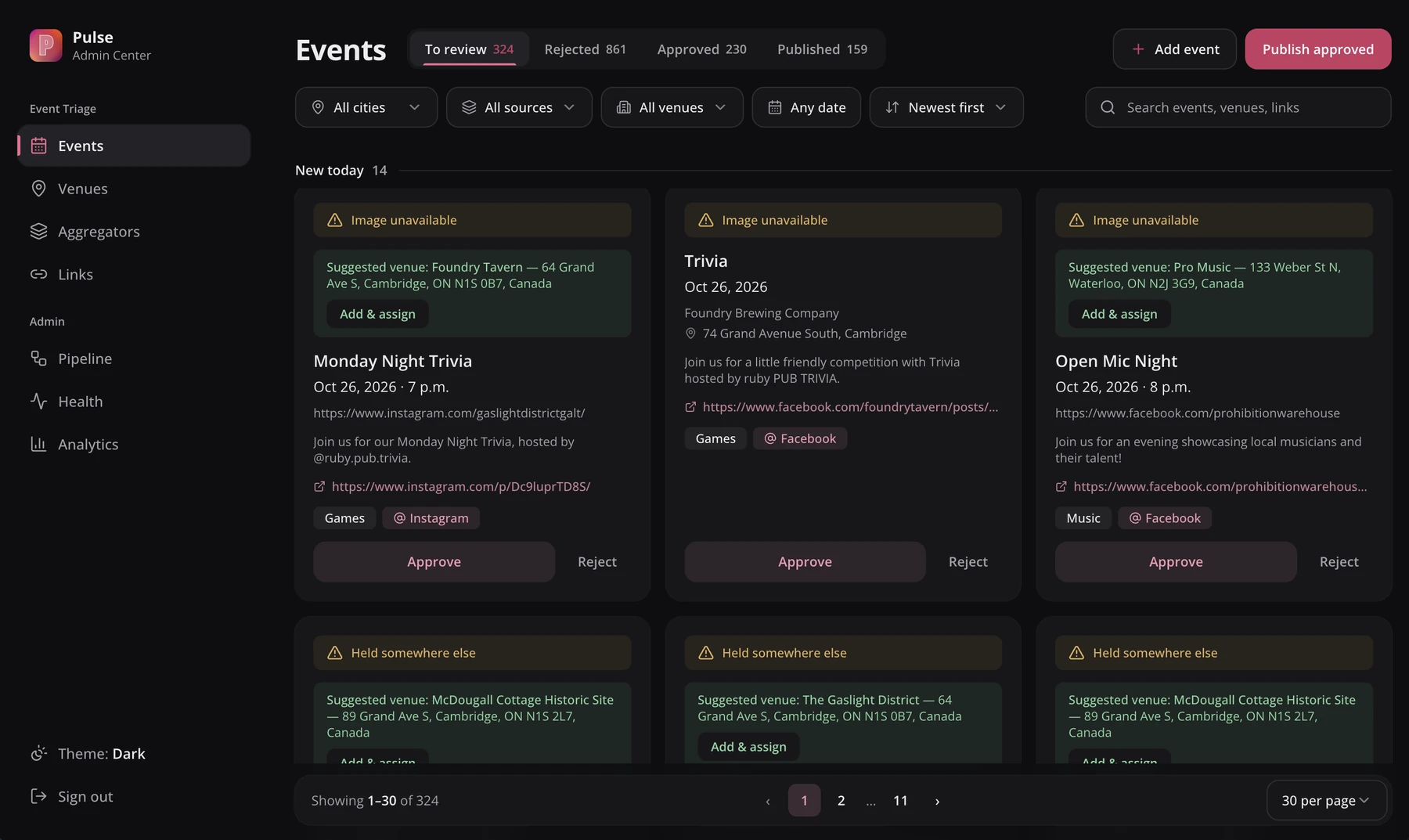Open the instagram.com/p/Dc9luprTD8S link
Viewport: 1409px width, 840px height.
[x=452, y=487]
